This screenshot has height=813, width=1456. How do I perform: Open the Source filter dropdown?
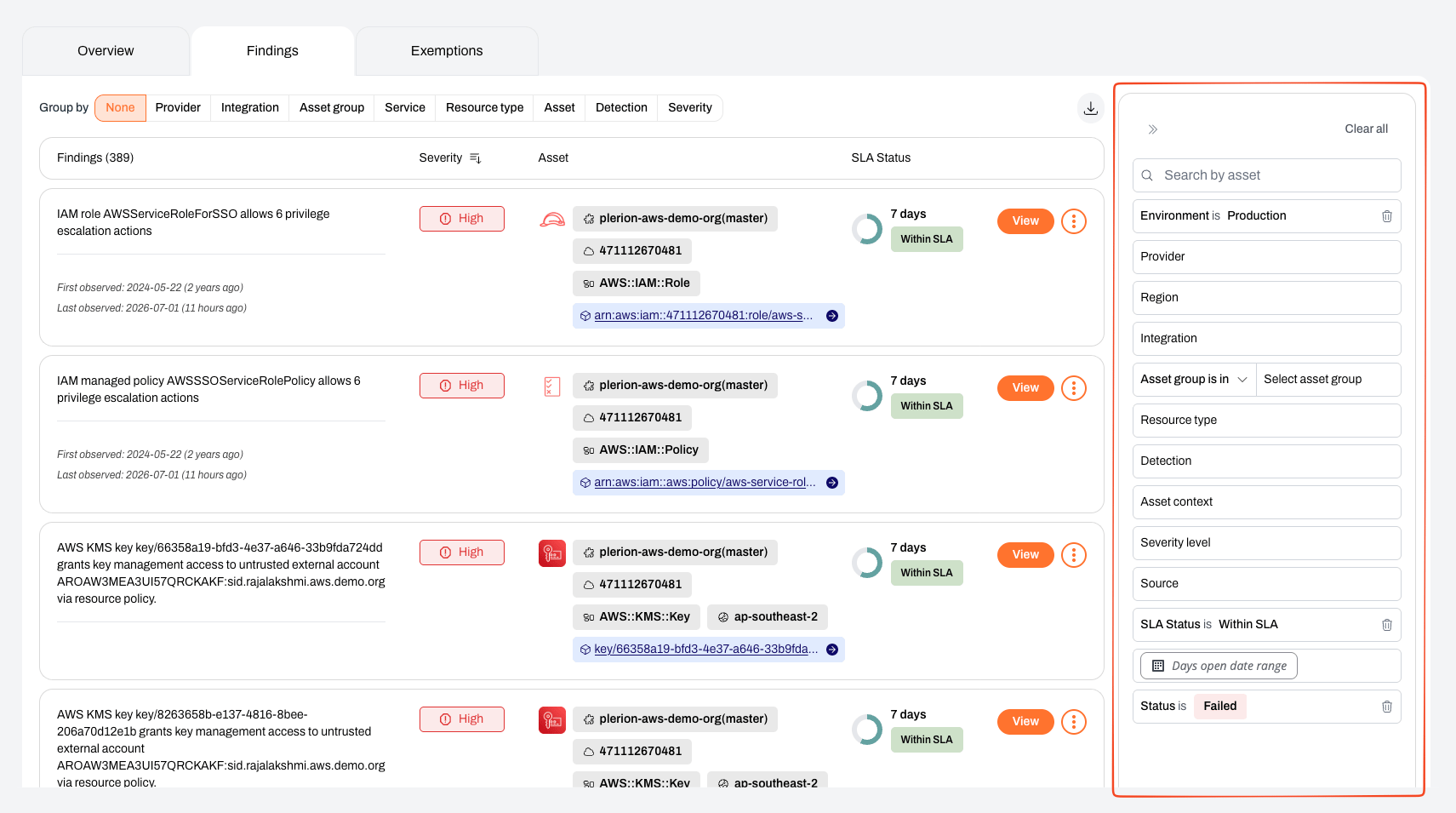1266,584
